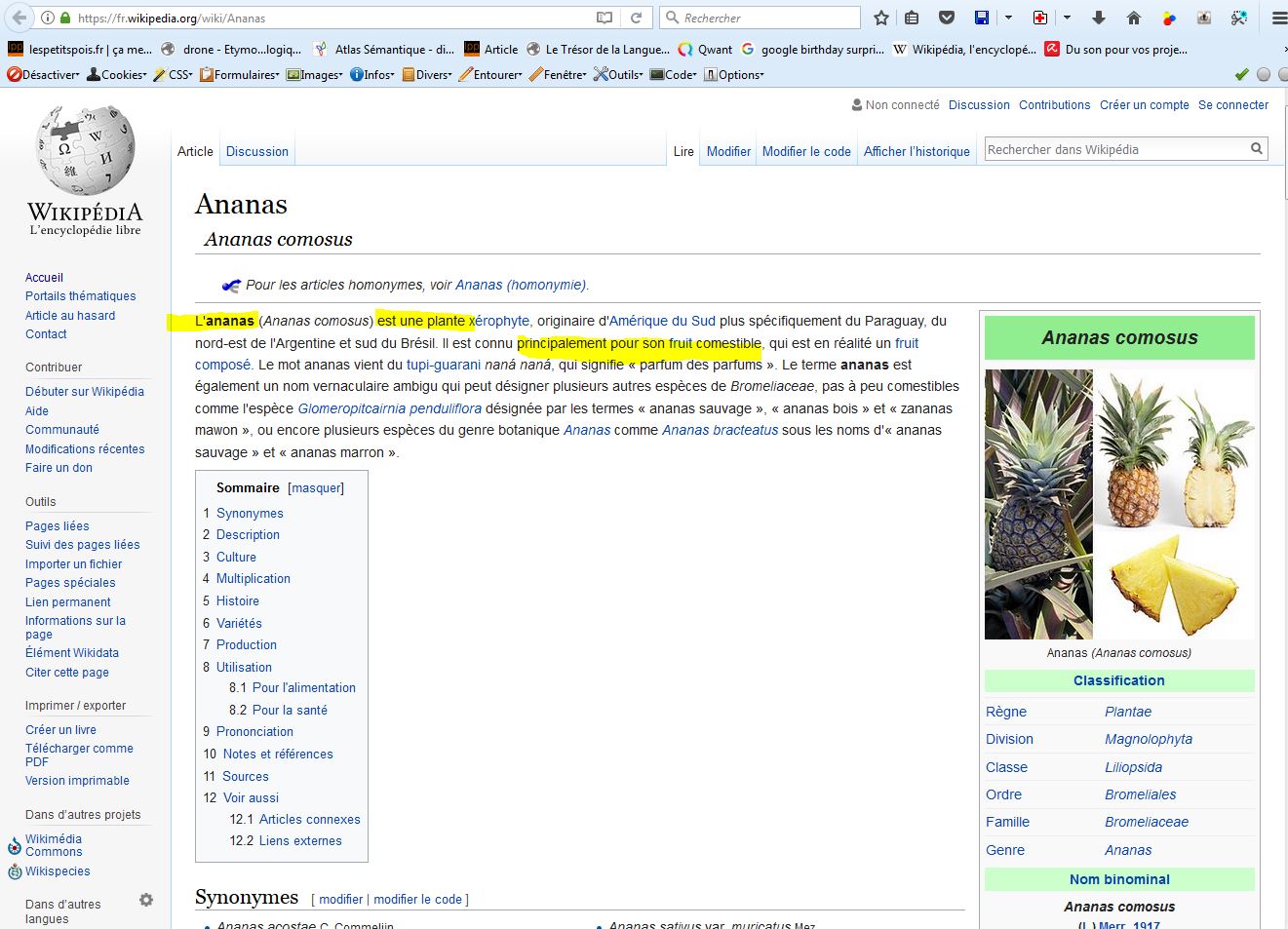Reload the page with the refresh icon
Image resolution: width=1288 pixels, height=929 pixels.
[x=636, y=18]
